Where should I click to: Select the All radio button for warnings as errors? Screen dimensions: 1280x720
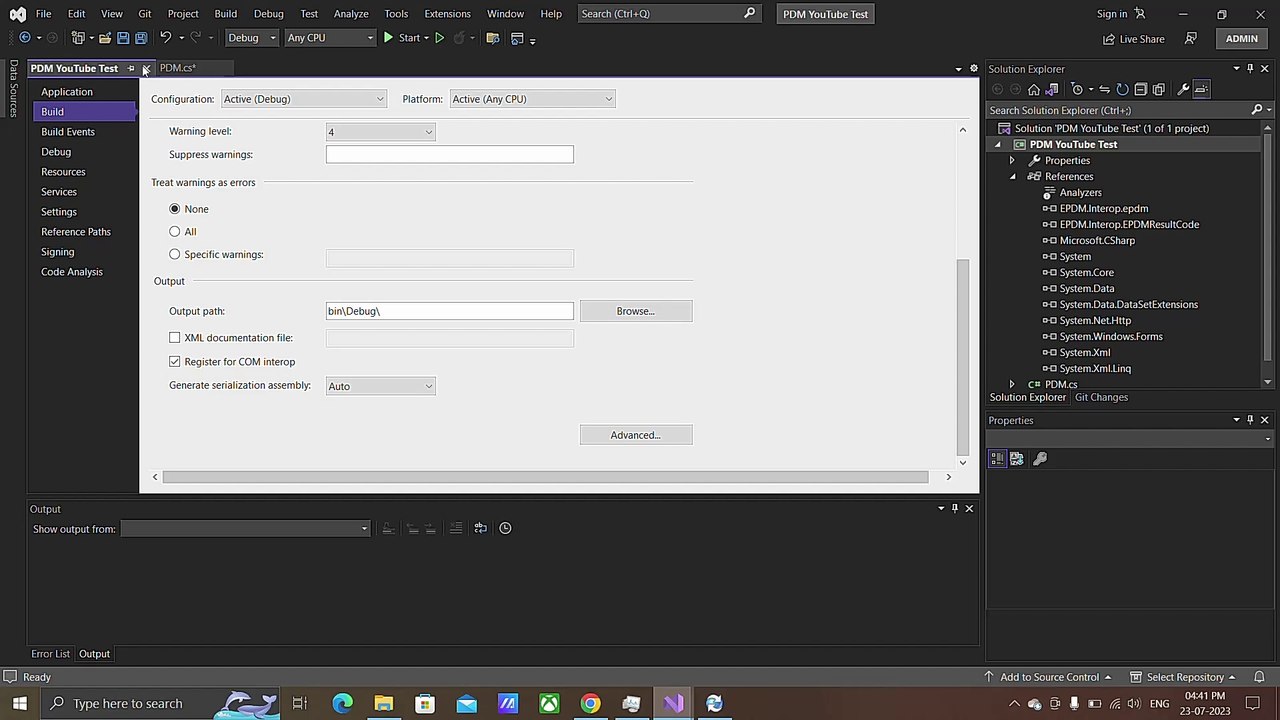(x=175, y=232)
